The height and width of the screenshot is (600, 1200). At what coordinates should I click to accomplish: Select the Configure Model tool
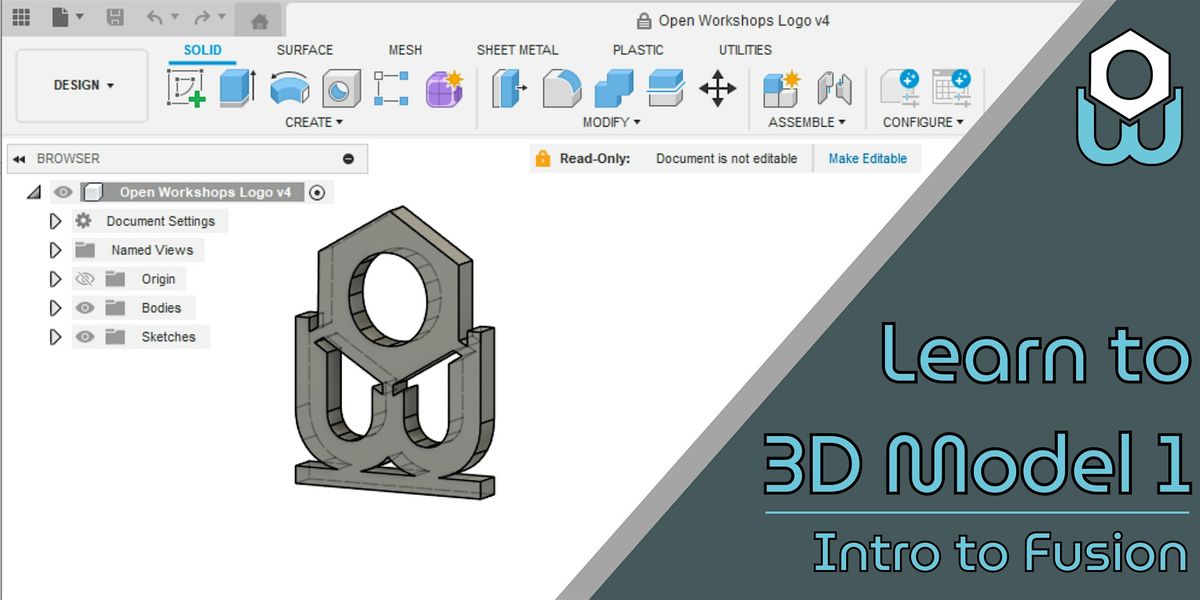click(899, 88)
